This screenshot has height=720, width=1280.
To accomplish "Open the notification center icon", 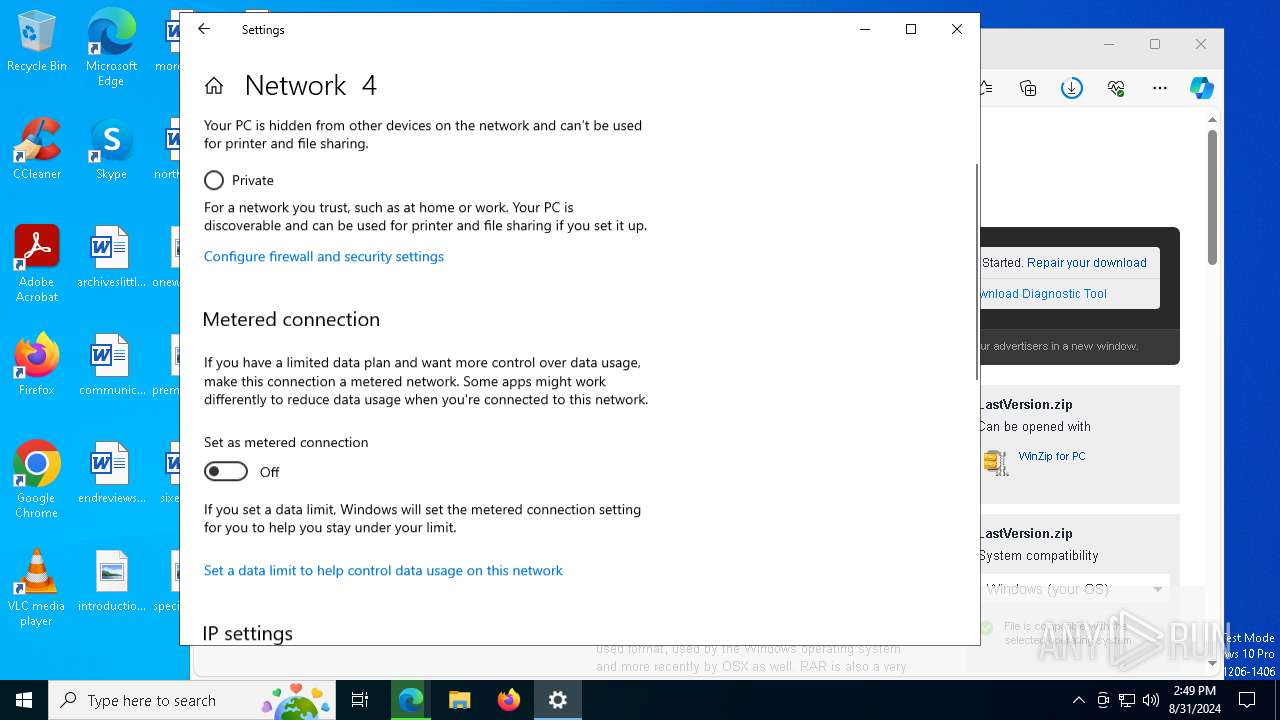I will coord(1247,700).
